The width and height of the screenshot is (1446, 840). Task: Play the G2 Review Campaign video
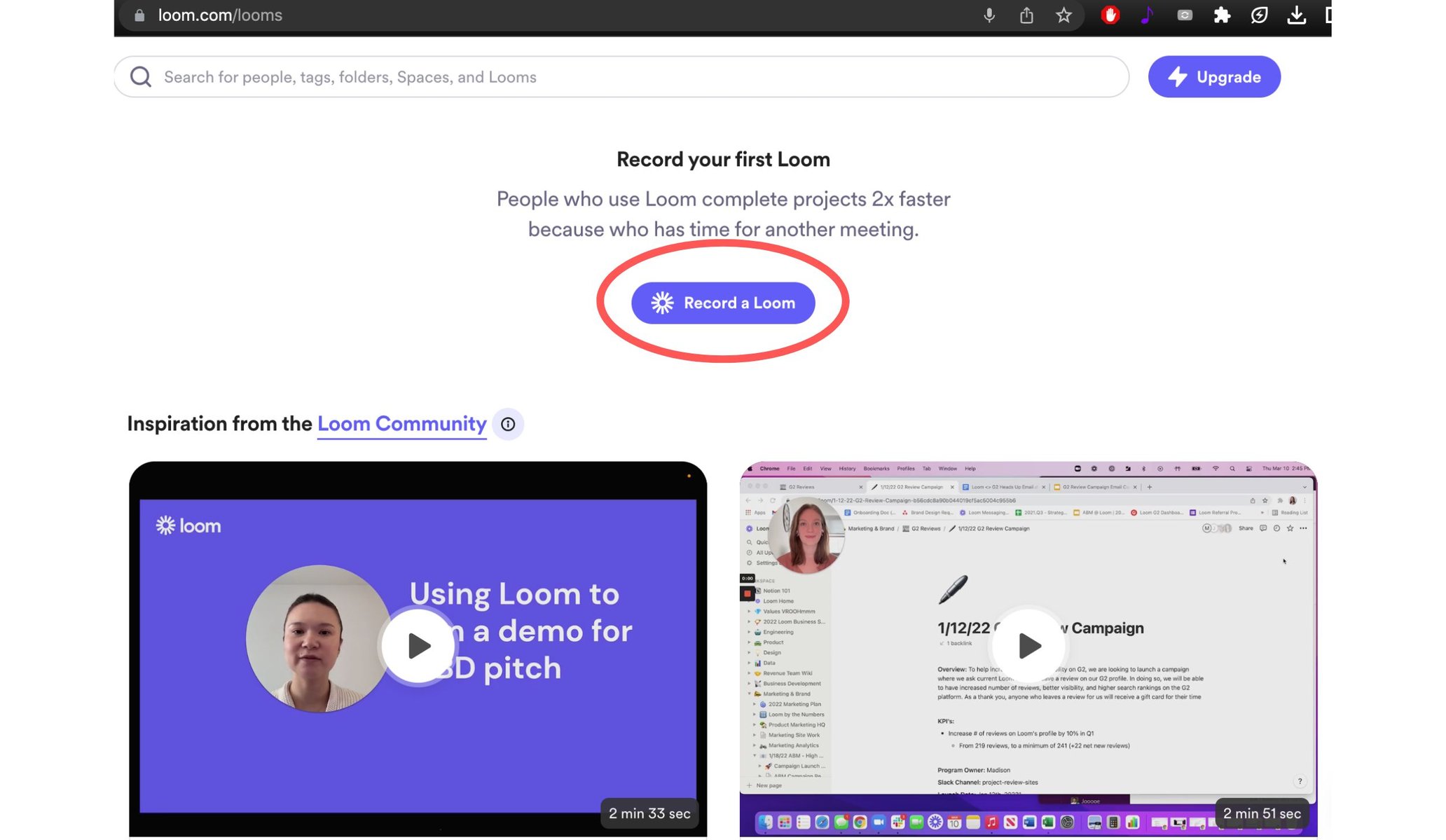(1027, 646)
